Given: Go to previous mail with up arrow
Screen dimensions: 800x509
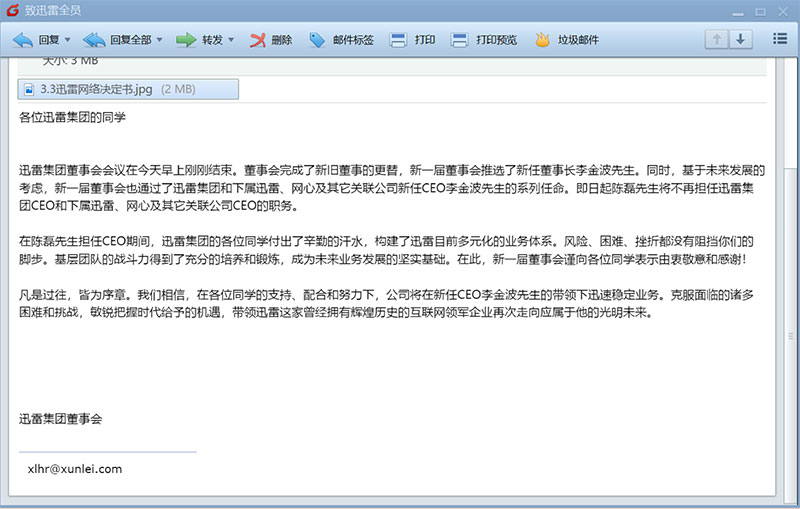Looking at the screenshot, I should point(716,39).
